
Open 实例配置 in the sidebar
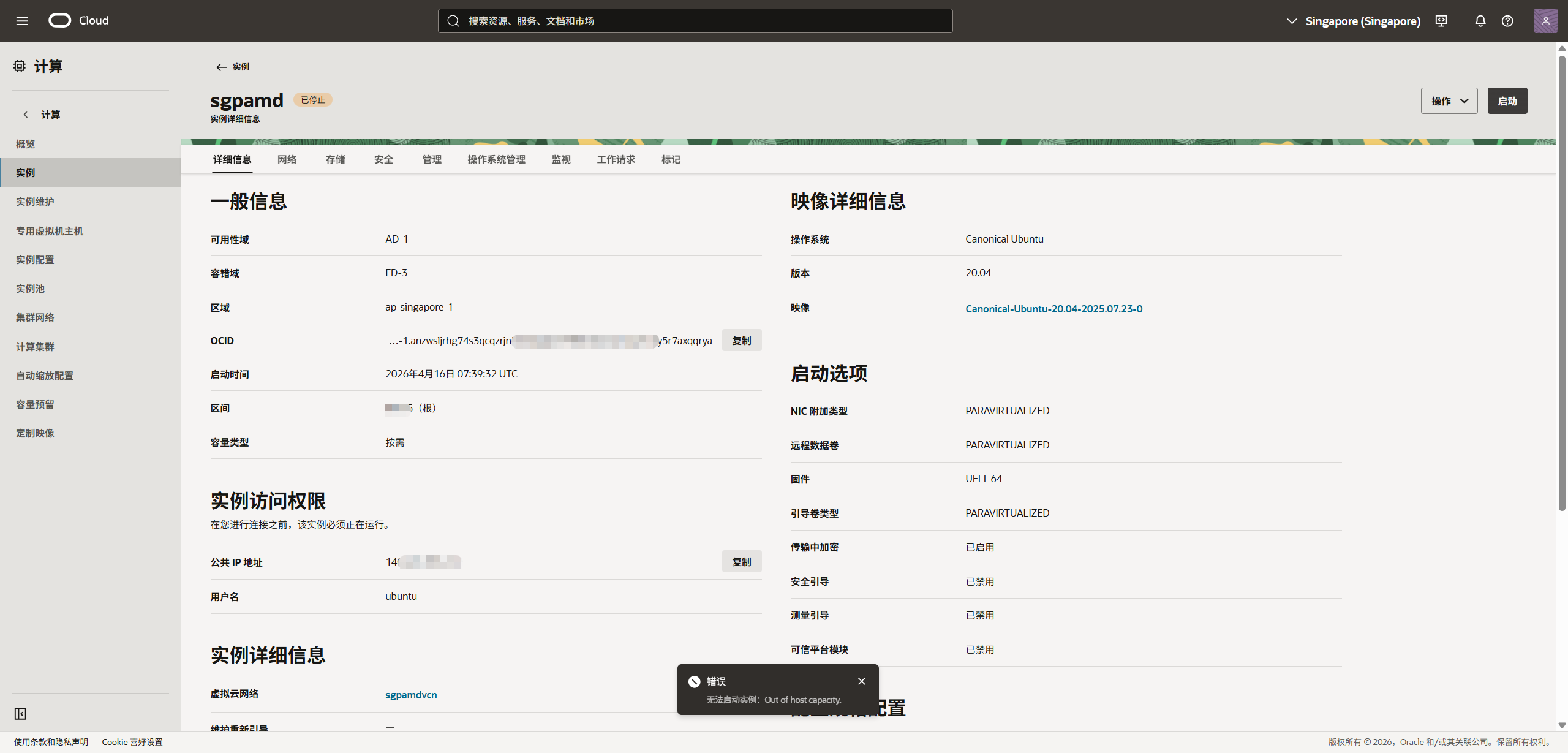tap(91, 260)
